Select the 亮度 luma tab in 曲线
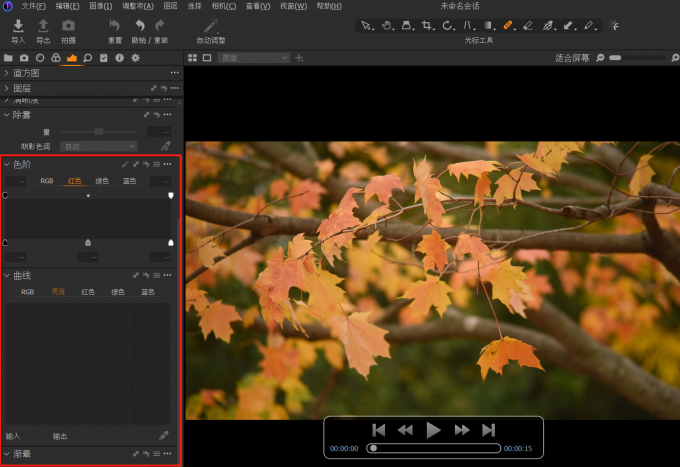This screenshot has height=467, width=680. click(58, 292)
